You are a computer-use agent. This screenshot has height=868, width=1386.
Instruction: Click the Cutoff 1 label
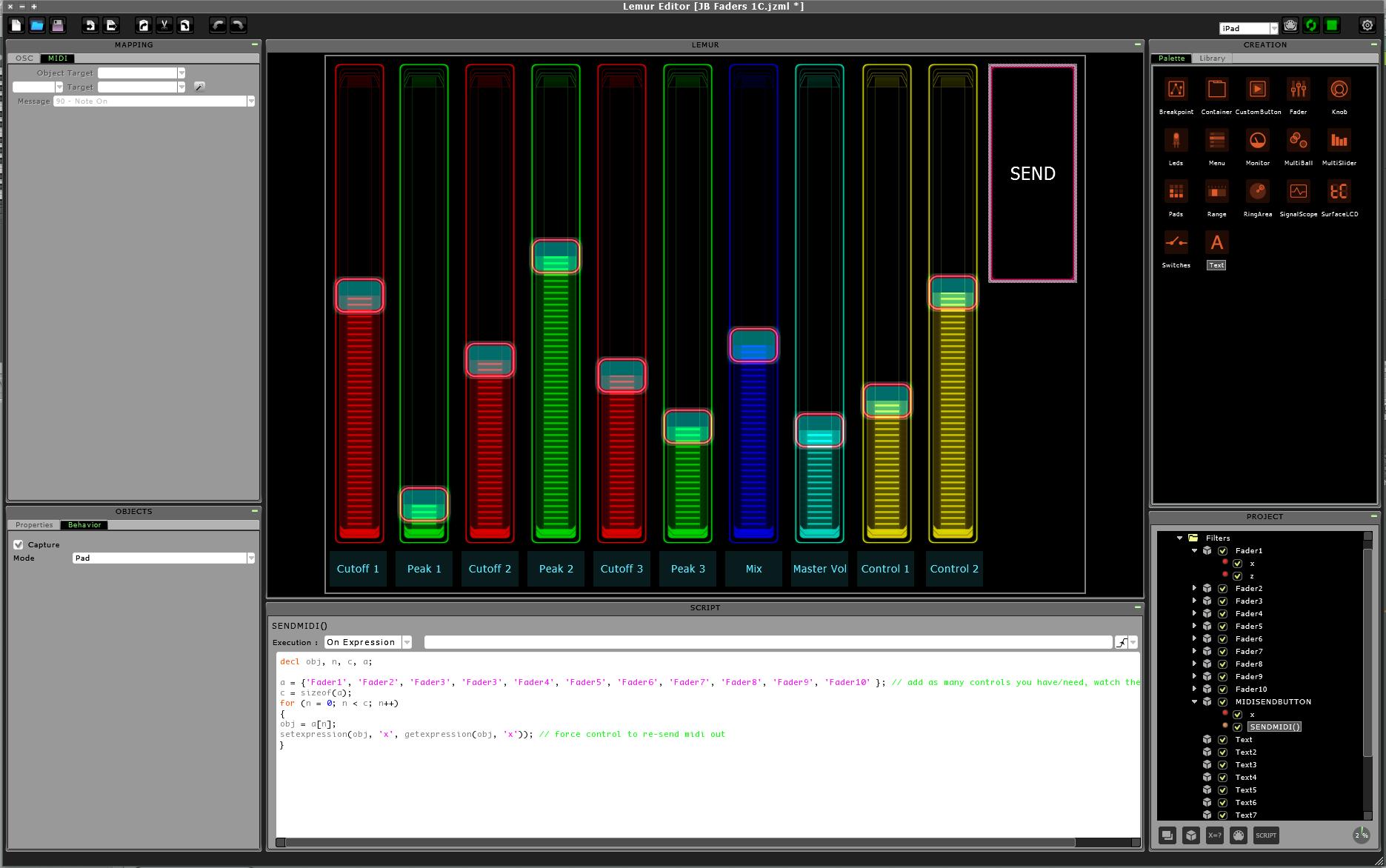[x=358, y=569]
